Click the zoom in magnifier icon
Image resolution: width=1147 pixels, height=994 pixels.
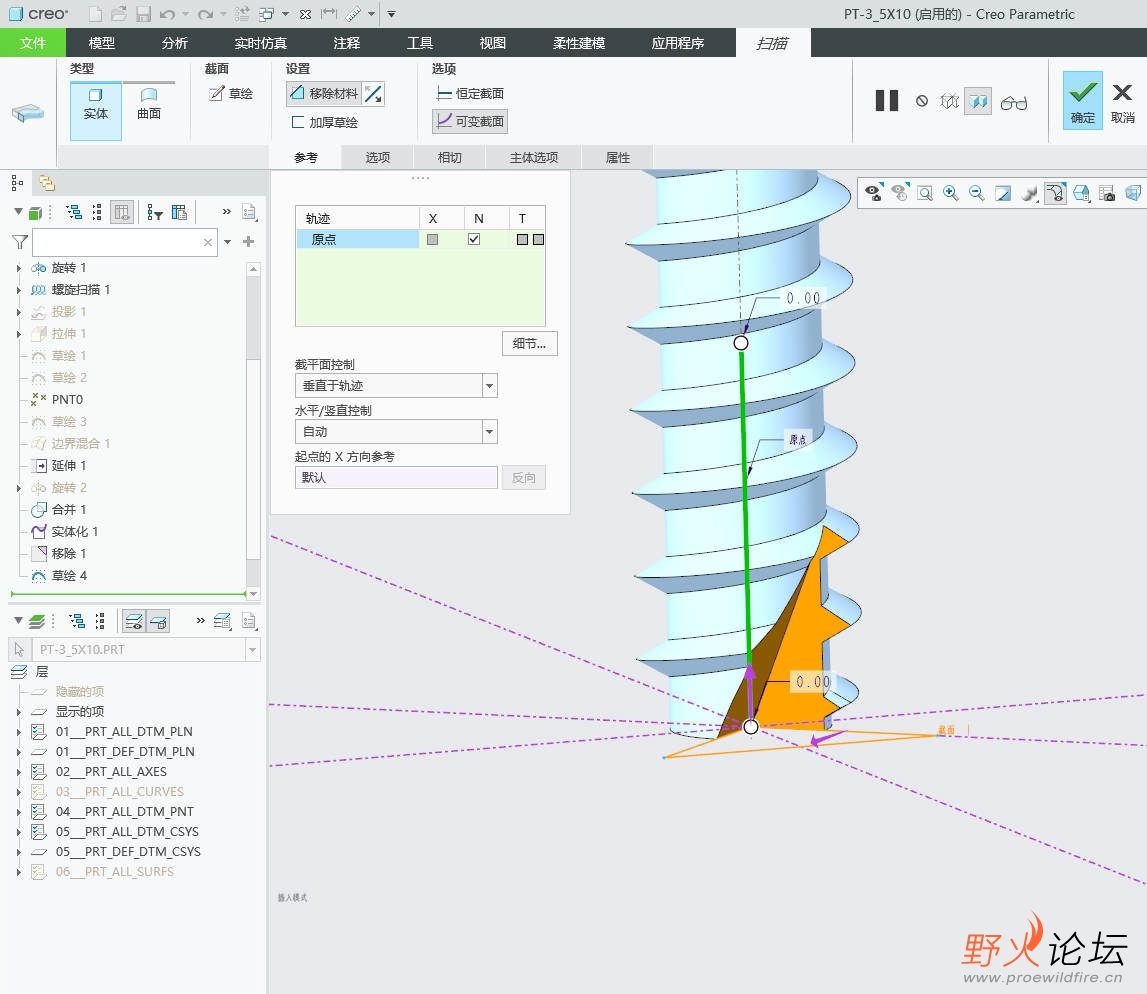coord(950,193)
